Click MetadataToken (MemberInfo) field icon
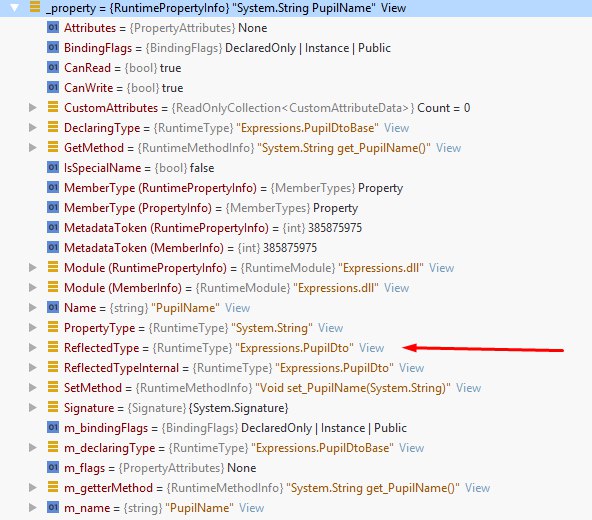This screenshot has height=520, width=592. point(53,247)
